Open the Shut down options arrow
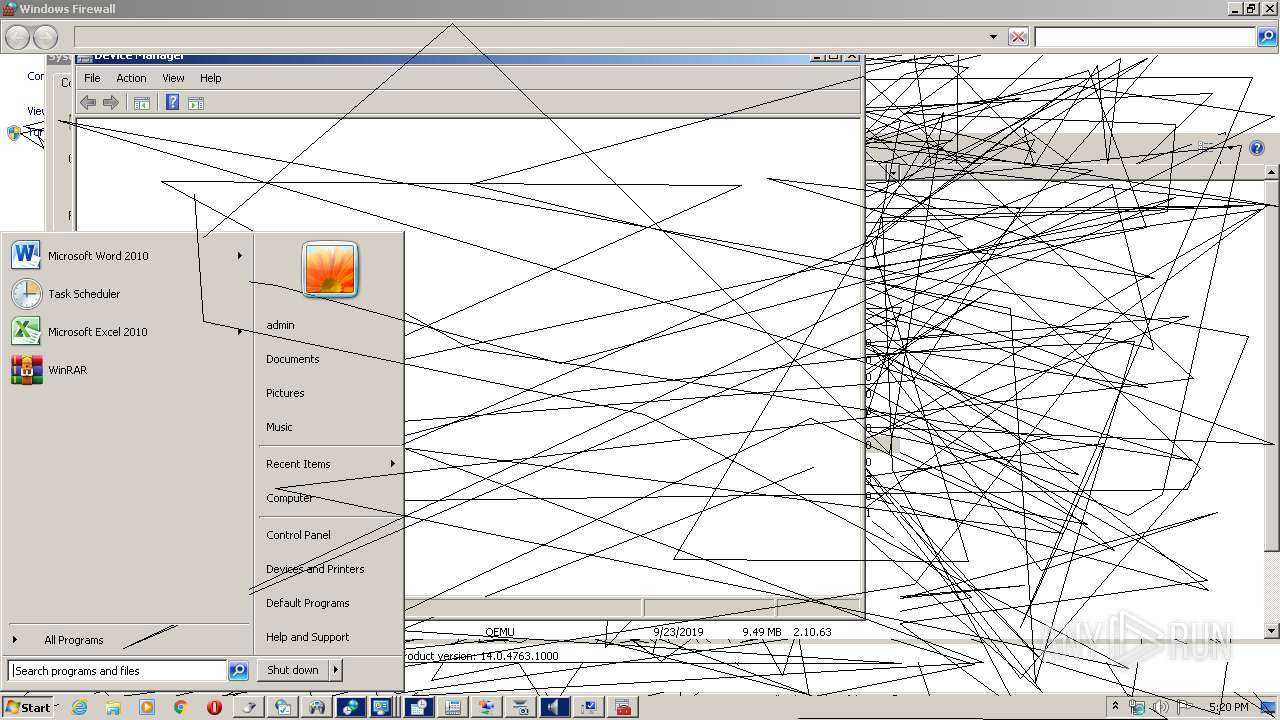 click(336, 670)
